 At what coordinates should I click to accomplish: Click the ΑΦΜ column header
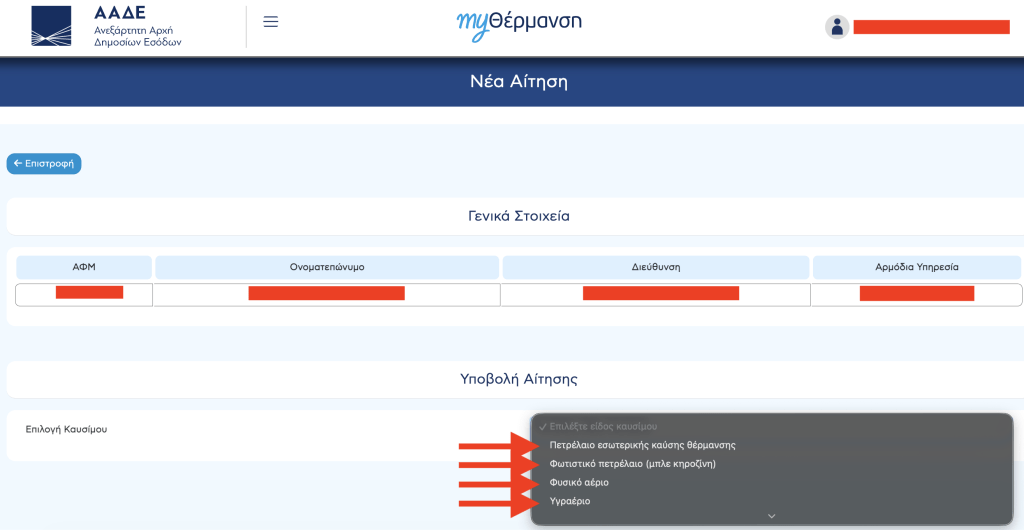coord(84,268)
